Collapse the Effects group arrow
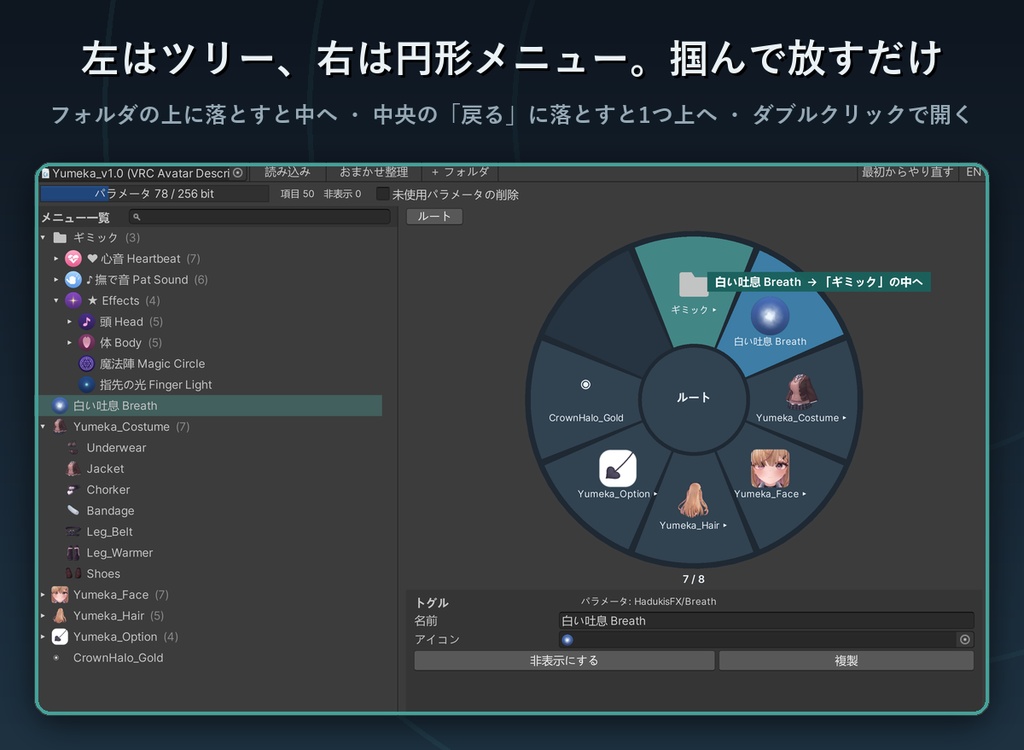 pos(56,301)
